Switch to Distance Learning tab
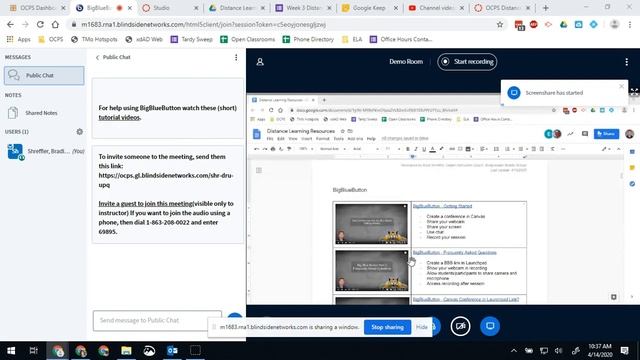Viewport: 640px width, 360px height. pyautogui.click(x=236, y=8)
